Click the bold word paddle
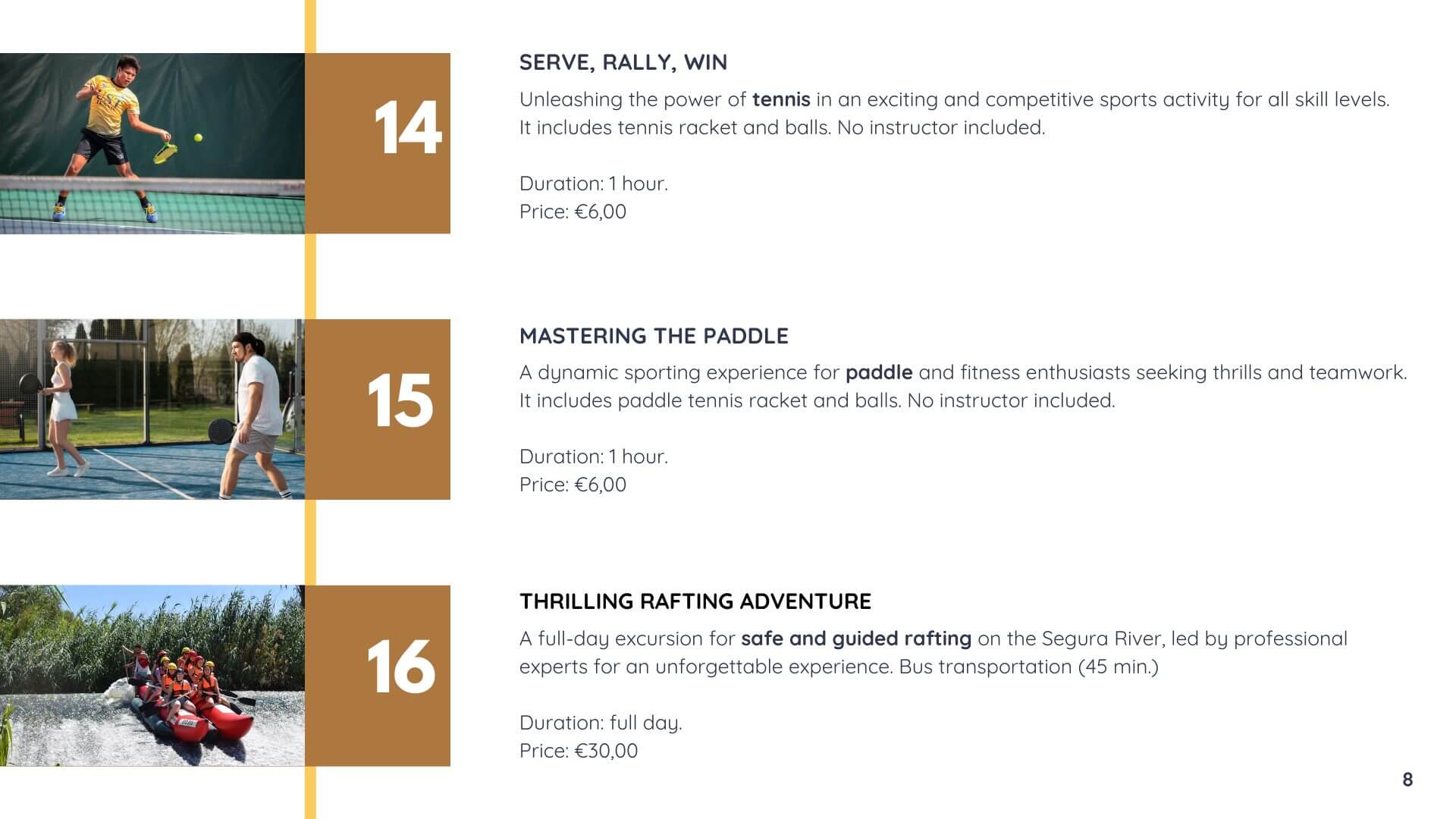The image size is (1456, 819). [879, 372]
